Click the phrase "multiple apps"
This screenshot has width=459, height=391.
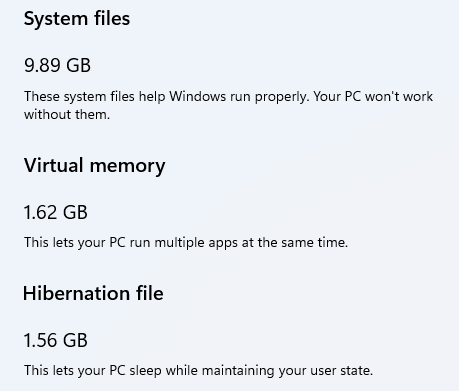click(196, 243)
